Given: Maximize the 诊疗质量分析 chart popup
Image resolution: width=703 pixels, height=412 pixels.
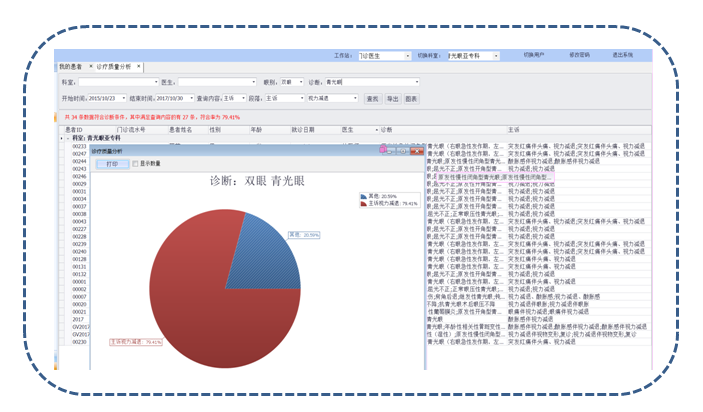Looking at the screenshot, I should (403, 151).
